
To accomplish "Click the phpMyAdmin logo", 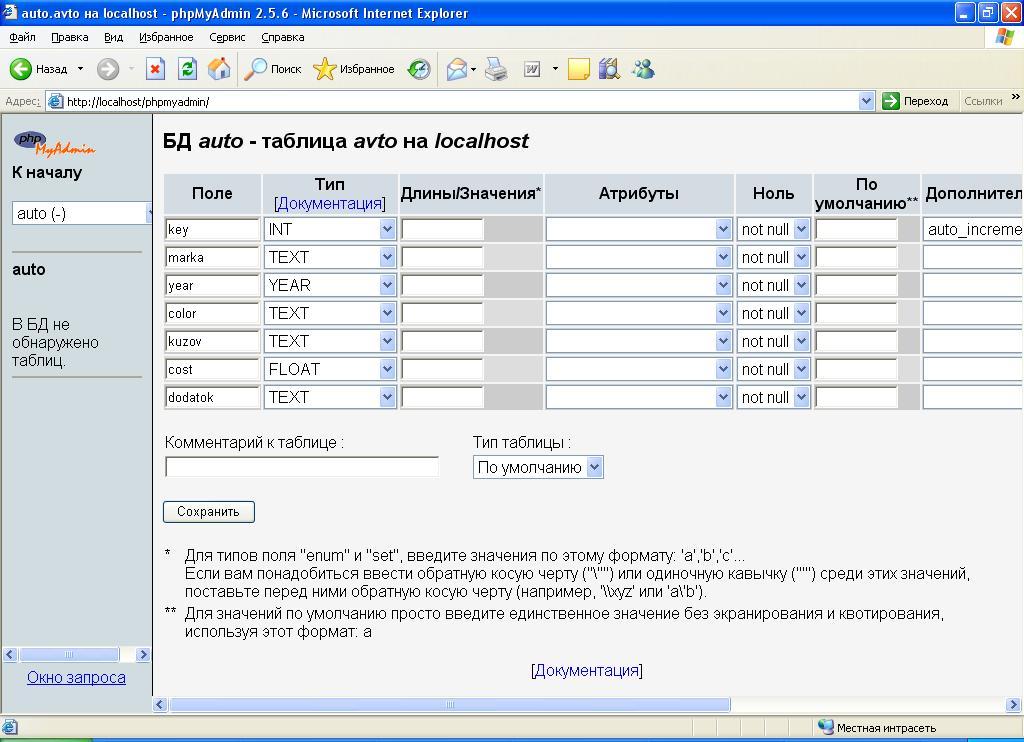I will tap(55, 143).
